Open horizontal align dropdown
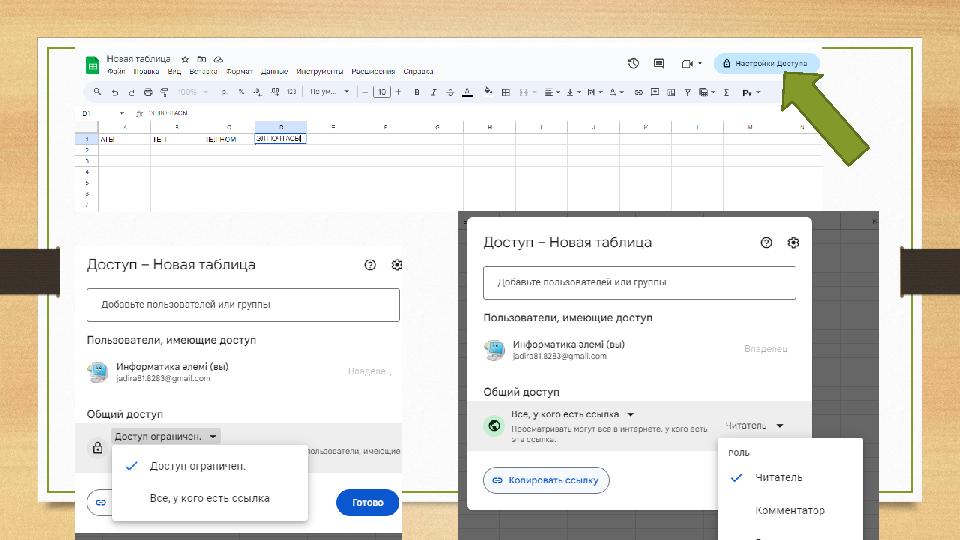Viewport: 960px width, 540px height. click(x=552, y=92)
